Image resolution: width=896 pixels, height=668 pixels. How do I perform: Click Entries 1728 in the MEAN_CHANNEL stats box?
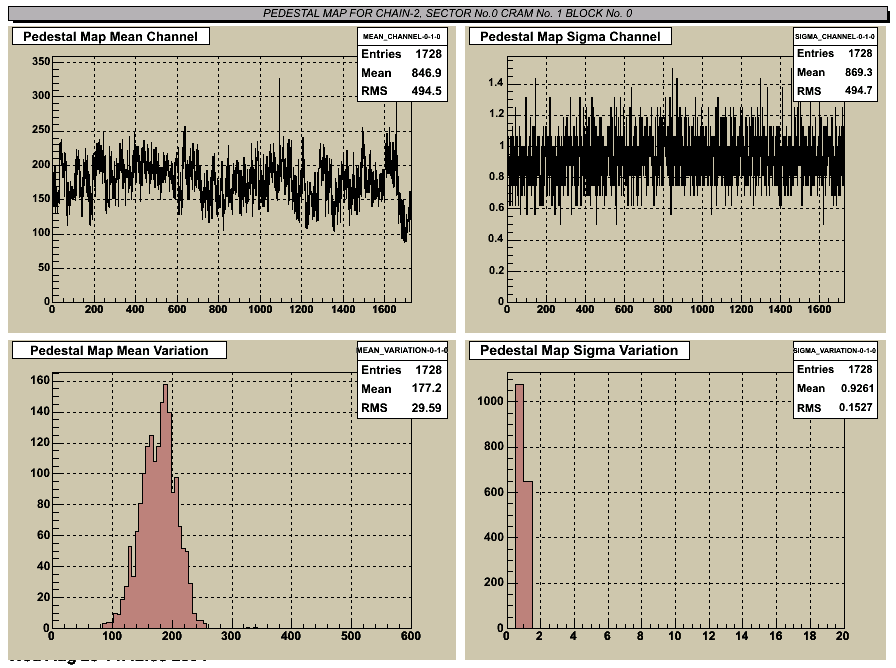point(401,54)
